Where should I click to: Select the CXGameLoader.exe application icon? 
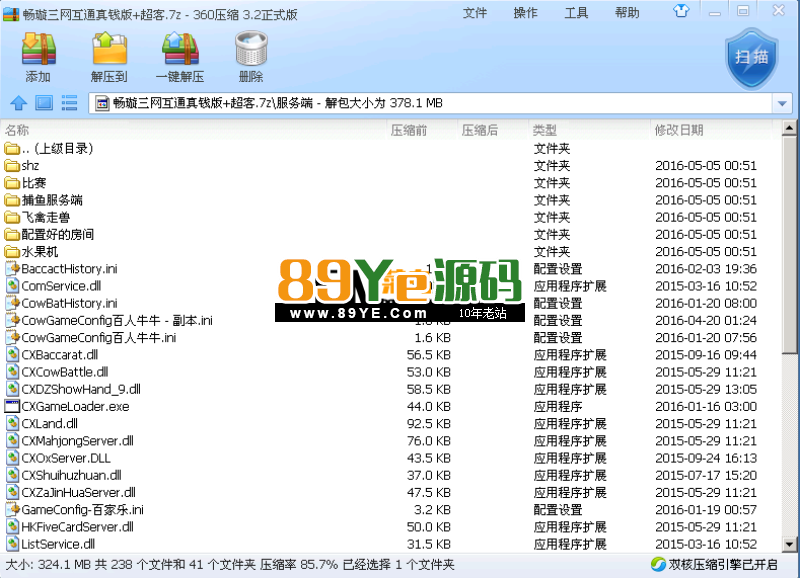12,407
